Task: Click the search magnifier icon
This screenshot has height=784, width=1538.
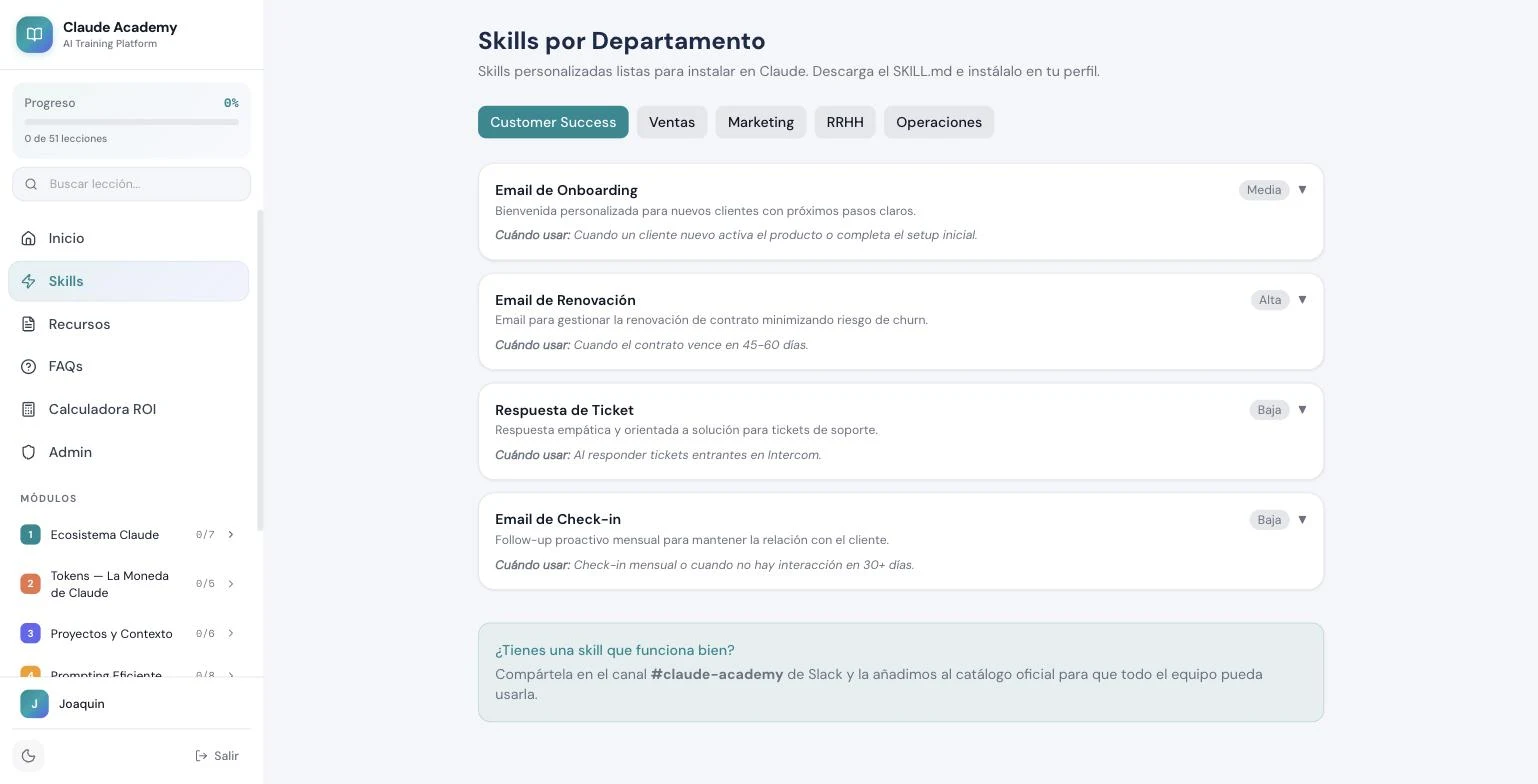Action: (31, 184)
